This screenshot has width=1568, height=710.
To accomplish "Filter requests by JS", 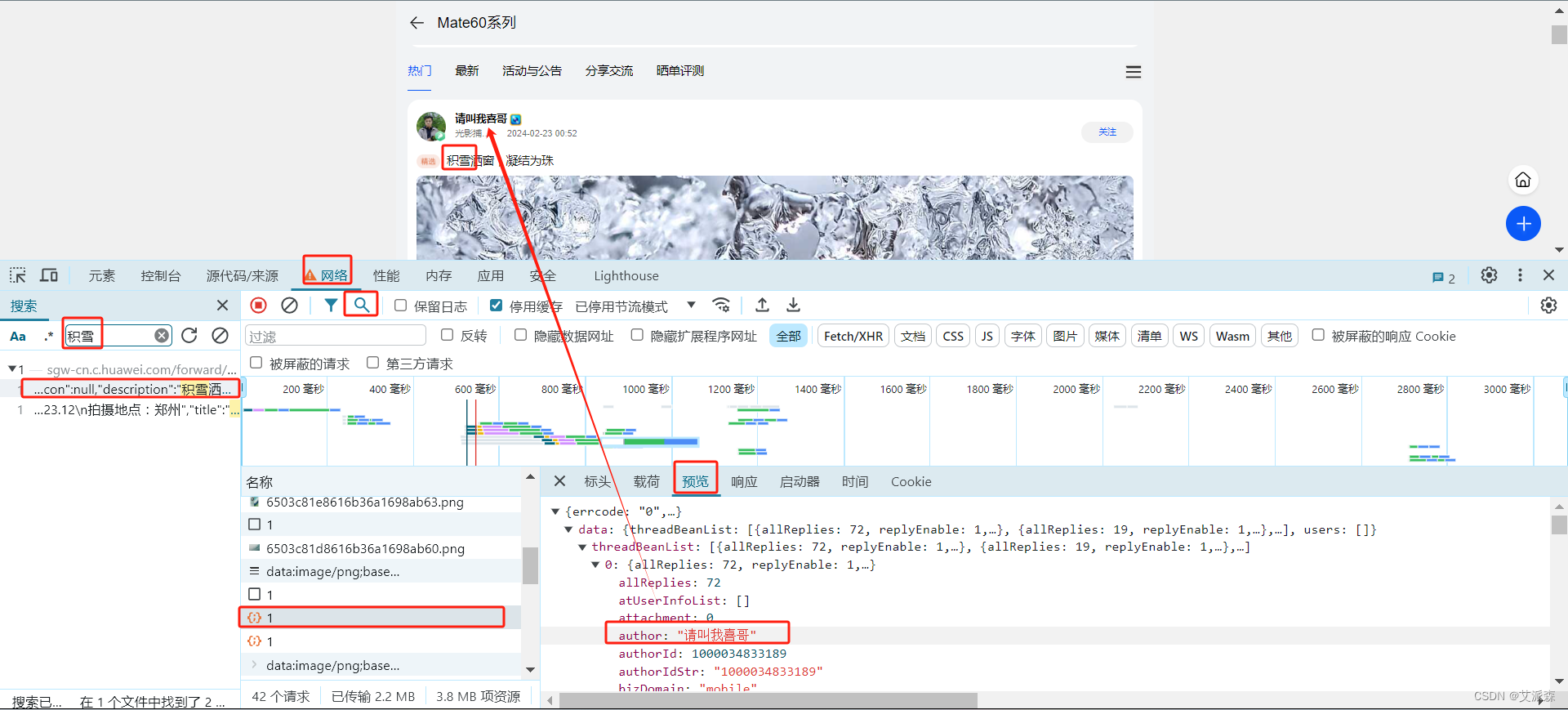I will 987,336.
